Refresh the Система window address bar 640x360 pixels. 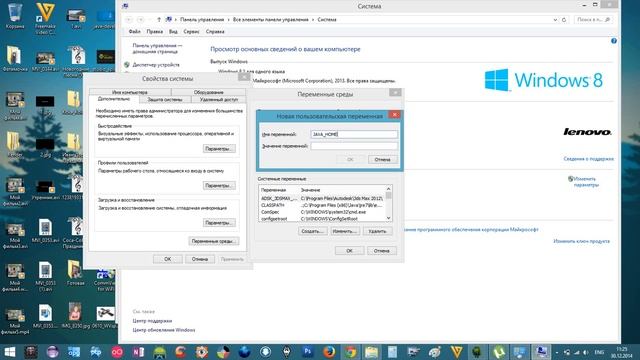pyautogui.click(x=564, y=20)
